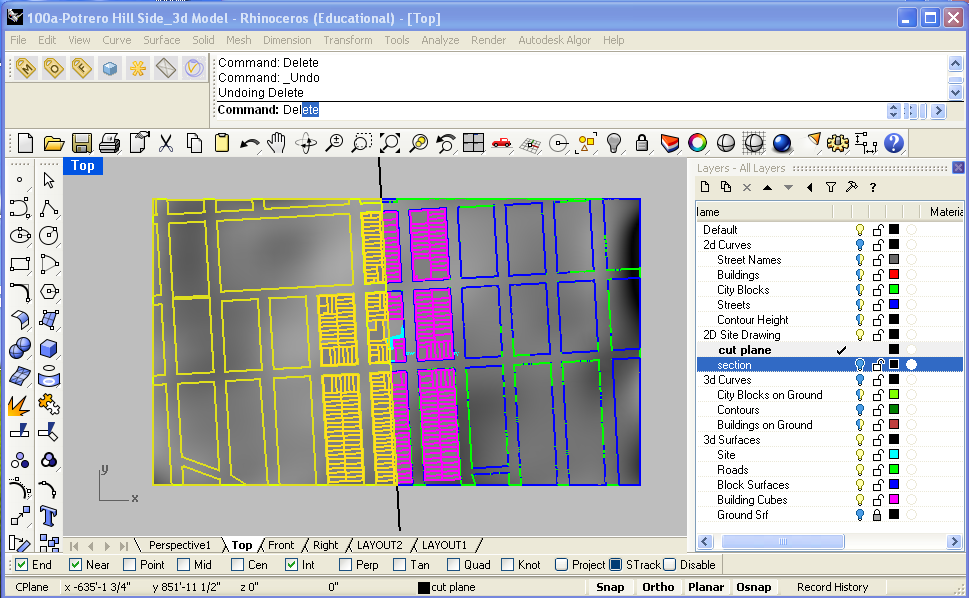This screenshot has width=969, height=598.
Task: Open the color wheel icon in toolbar
Action: [x=698, y=143]
